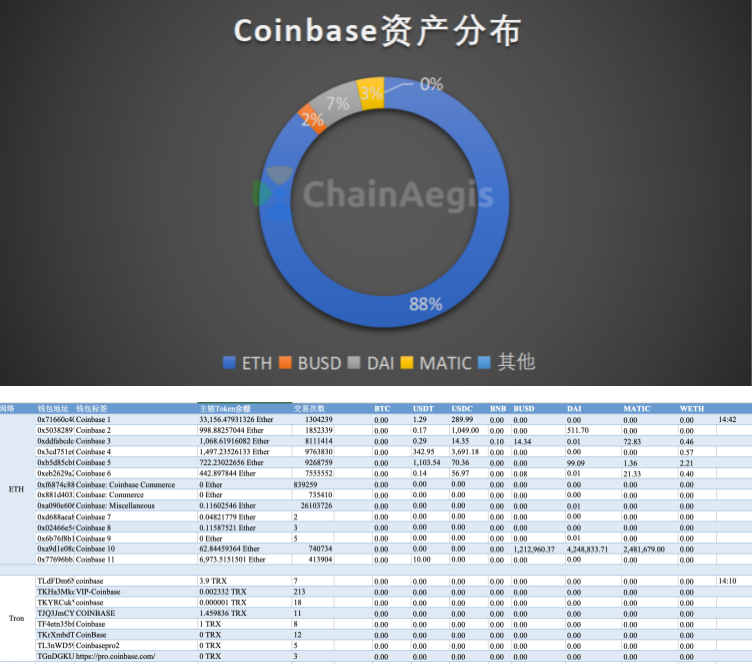754x666 pixels.
Task: Select the 3.9 TRX balance cell
Action: [x=245, y=581]
